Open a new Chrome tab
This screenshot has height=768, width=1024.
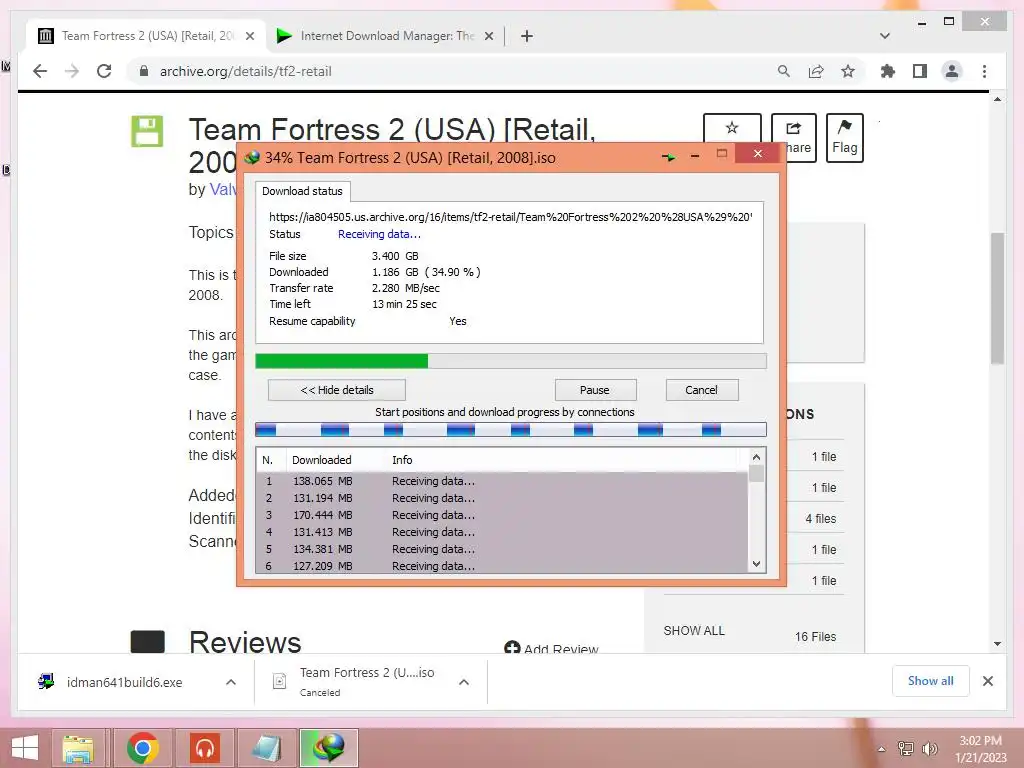[x=527, y=36]
